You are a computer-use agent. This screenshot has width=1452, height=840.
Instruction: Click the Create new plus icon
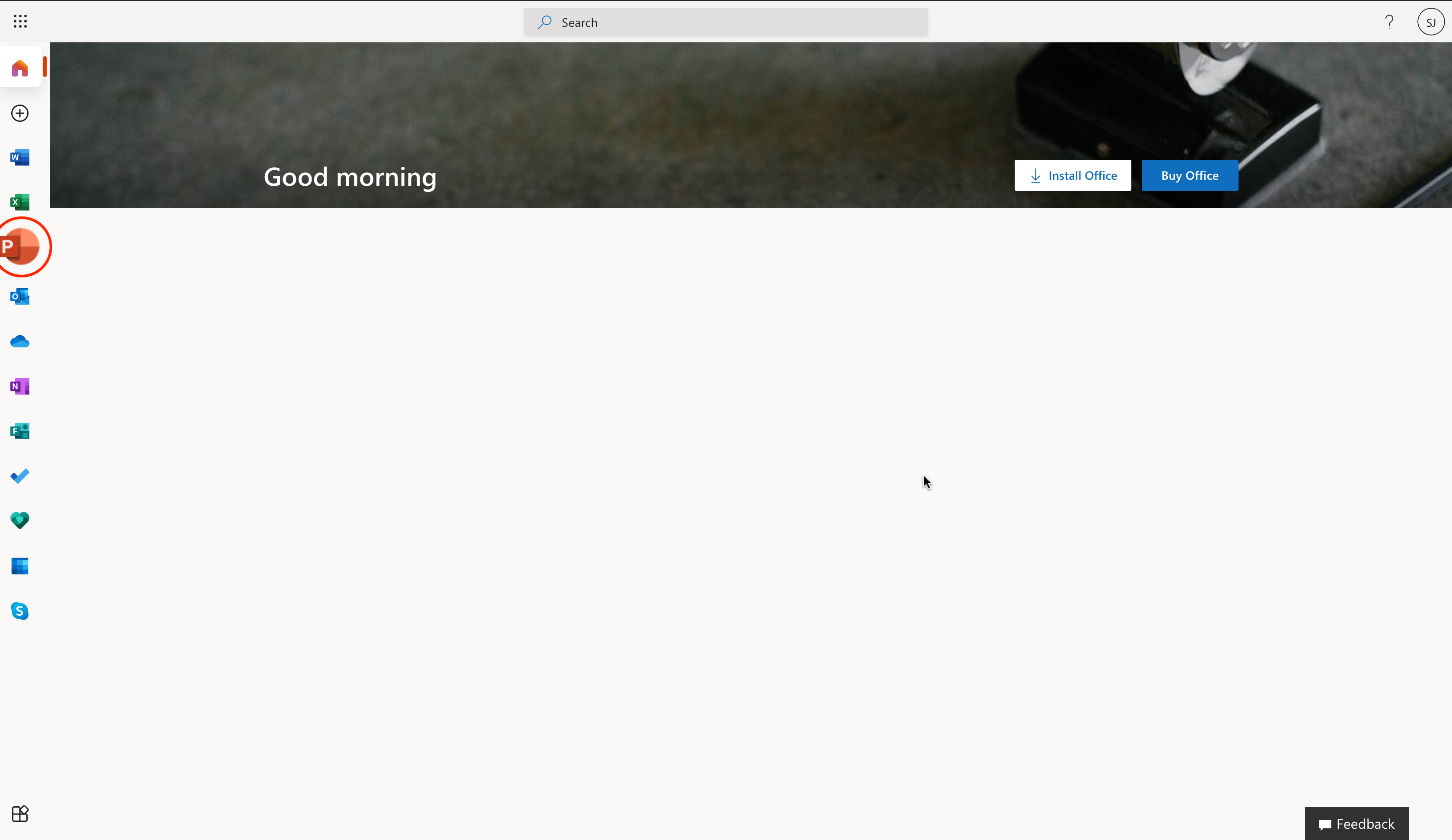coord(20,113)
